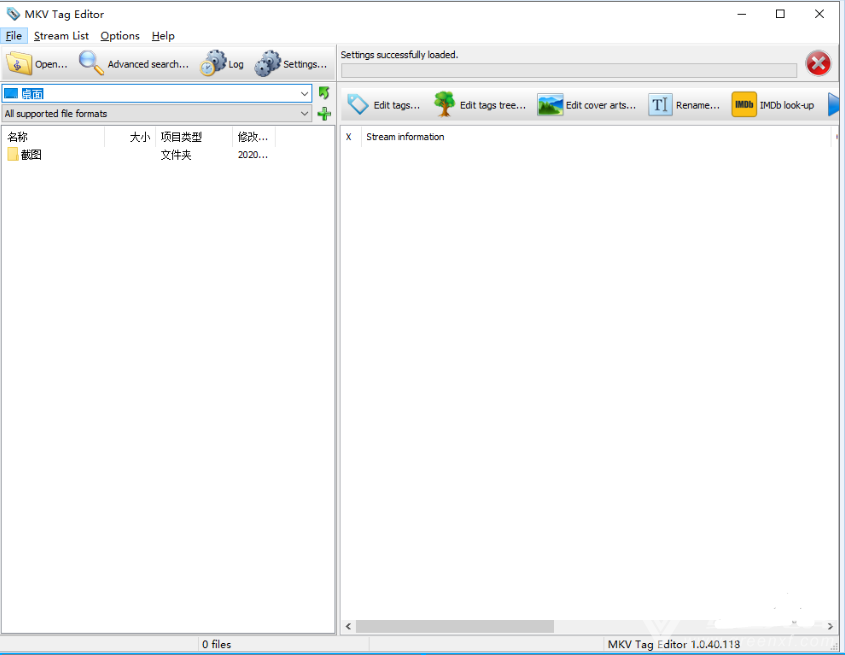845x655 pixels.
Task: Show the Log window
Action: click(x=212, y=64)
